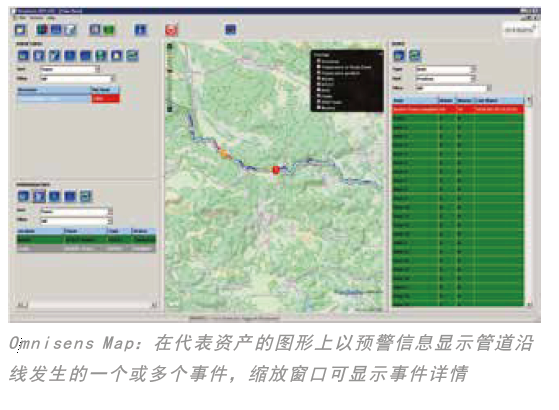Screen dimensions: 559x410
Task: Click the dark blue icon at the top toolbar's right end
Action: pyautogui.click(x=231, y=29)
